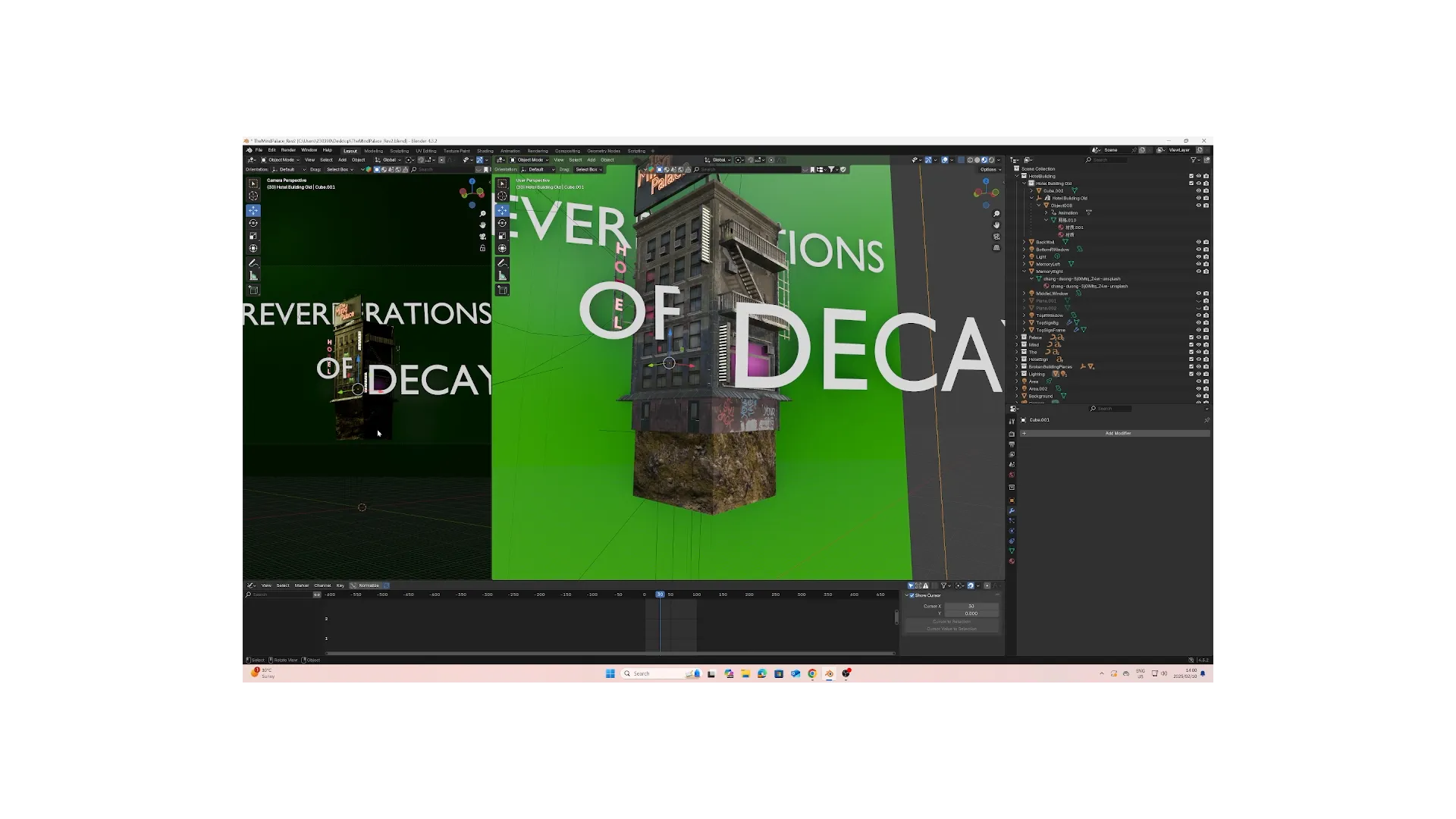Disable the Show Cursor checkbox
Screen dimensions: 1456x819
912,595
